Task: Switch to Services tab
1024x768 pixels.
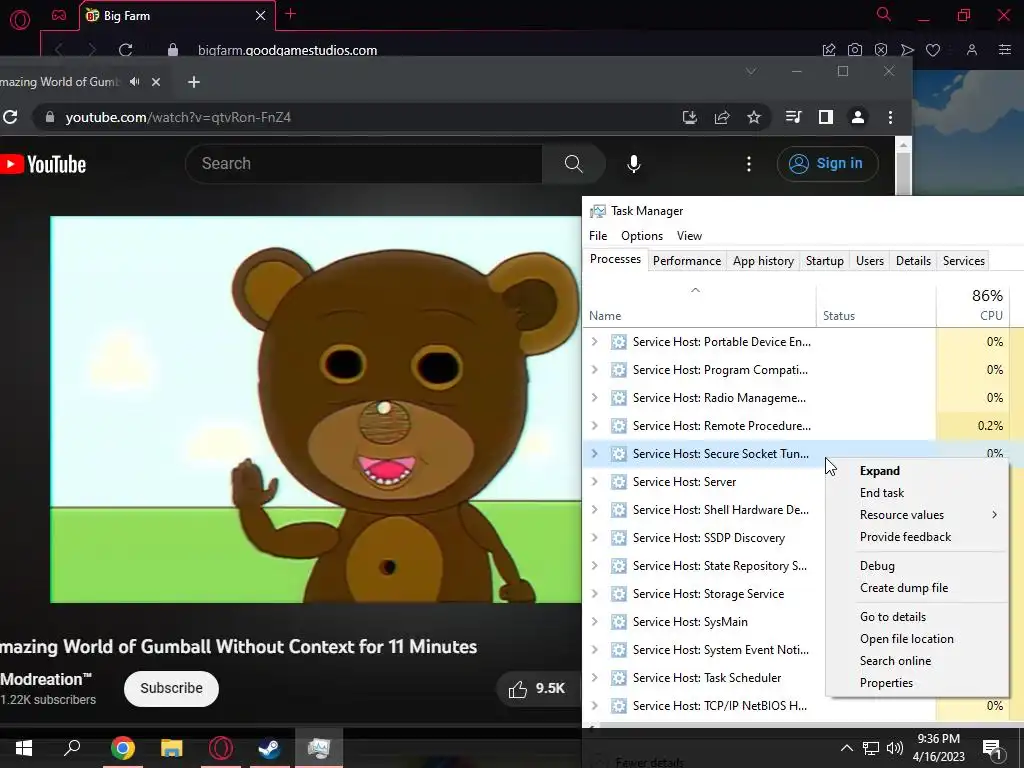Action: point(963,261)
